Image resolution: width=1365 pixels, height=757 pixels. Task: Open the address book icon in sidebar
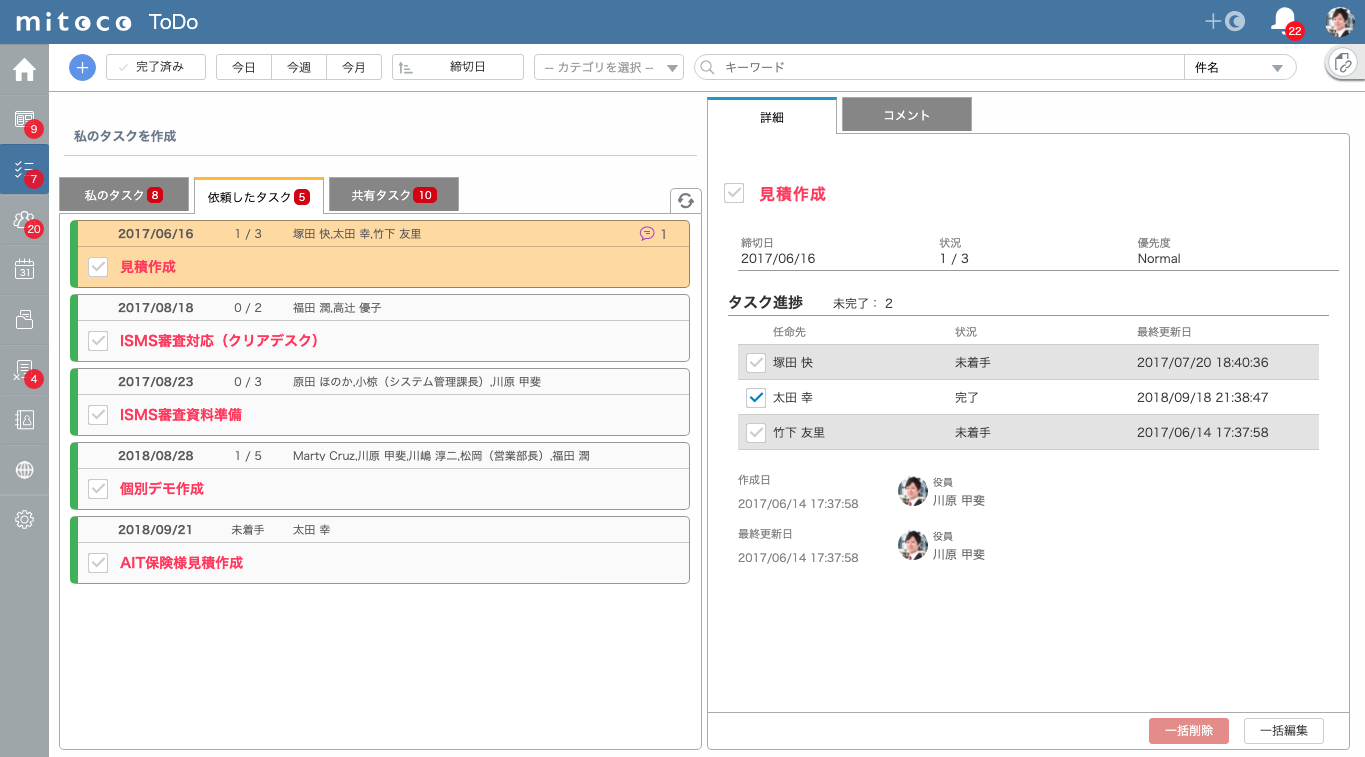click(24, 419)
